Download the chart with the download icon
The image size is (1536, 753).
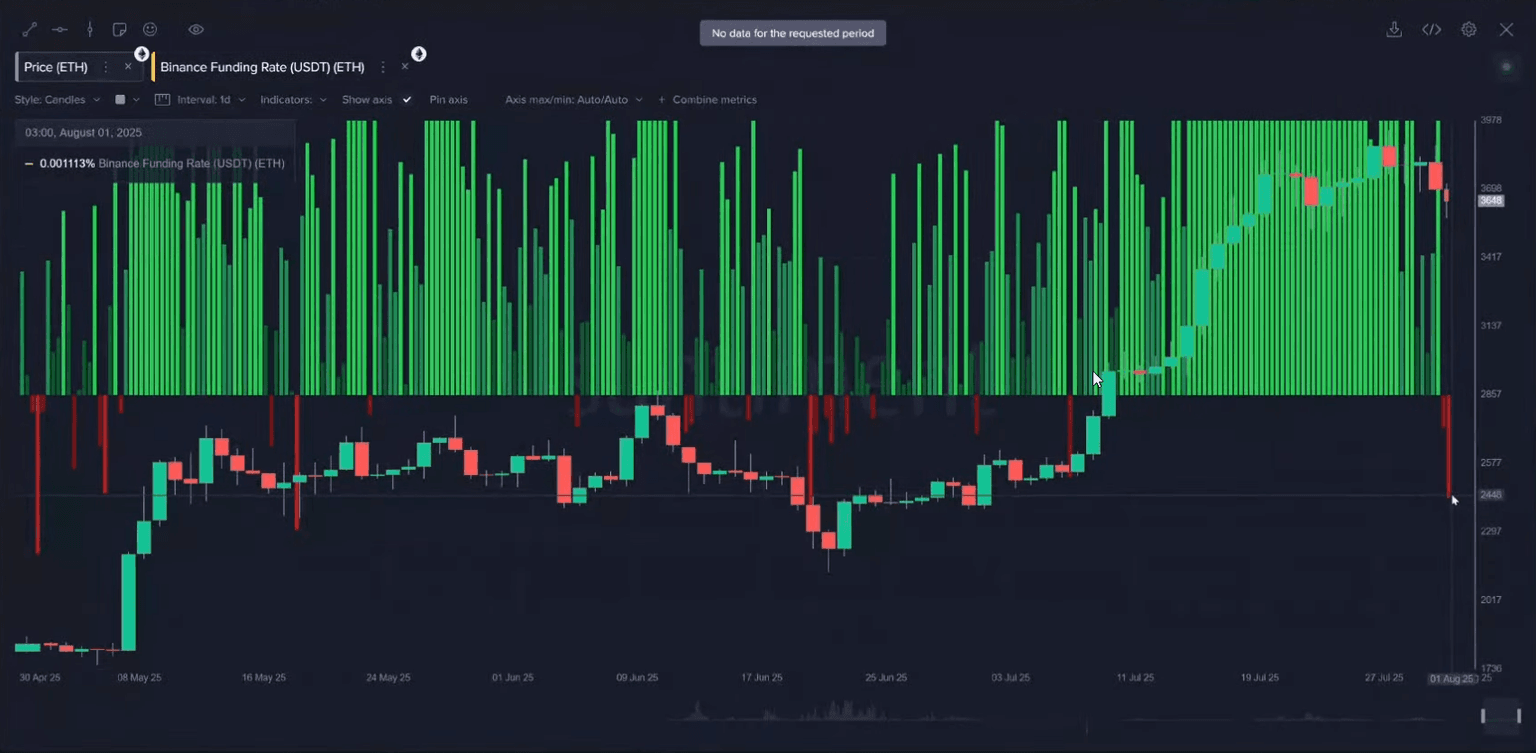tap(1394, 30)
